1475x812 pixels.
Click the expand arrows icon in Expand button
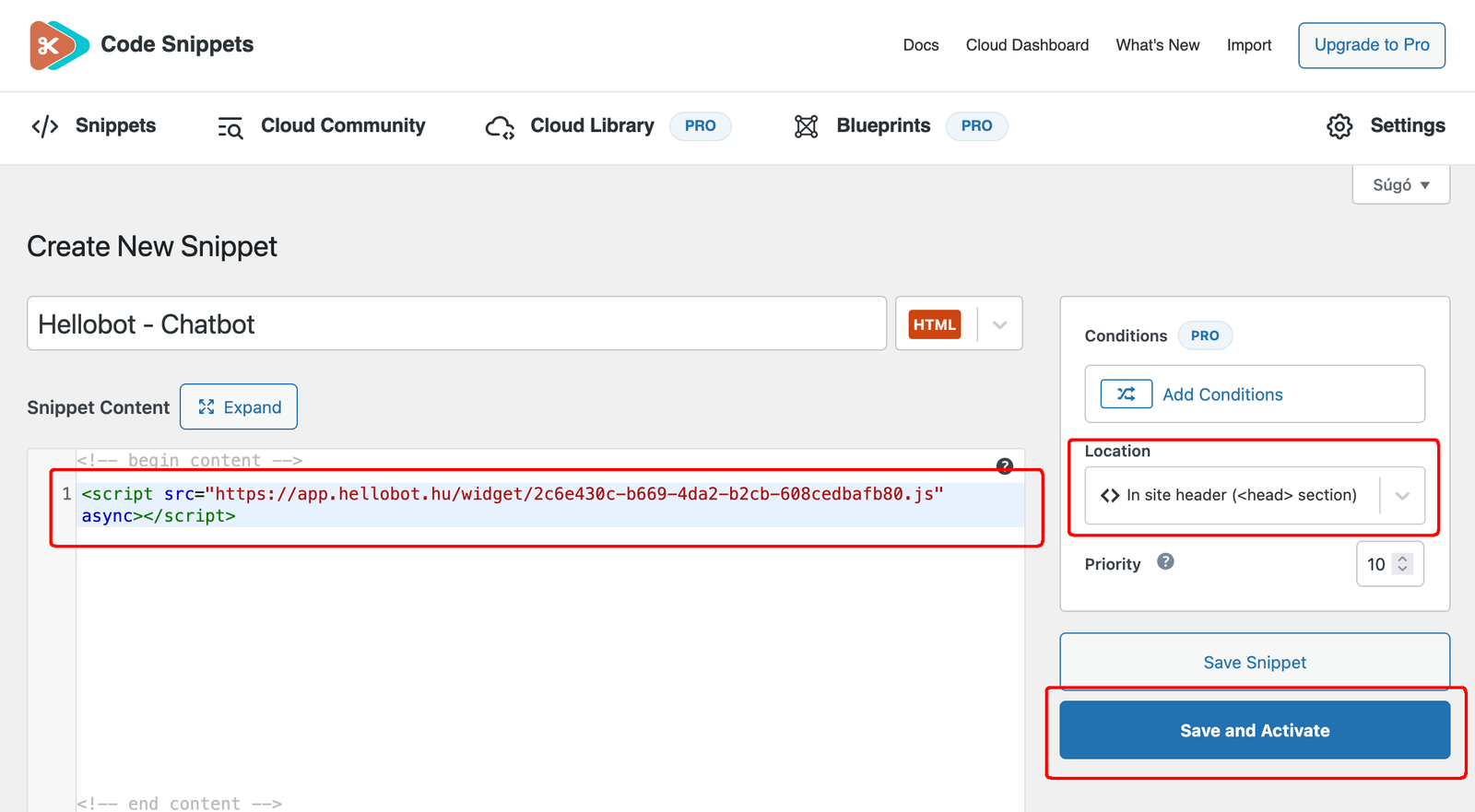pyautogui.click(x=206, y=407)
